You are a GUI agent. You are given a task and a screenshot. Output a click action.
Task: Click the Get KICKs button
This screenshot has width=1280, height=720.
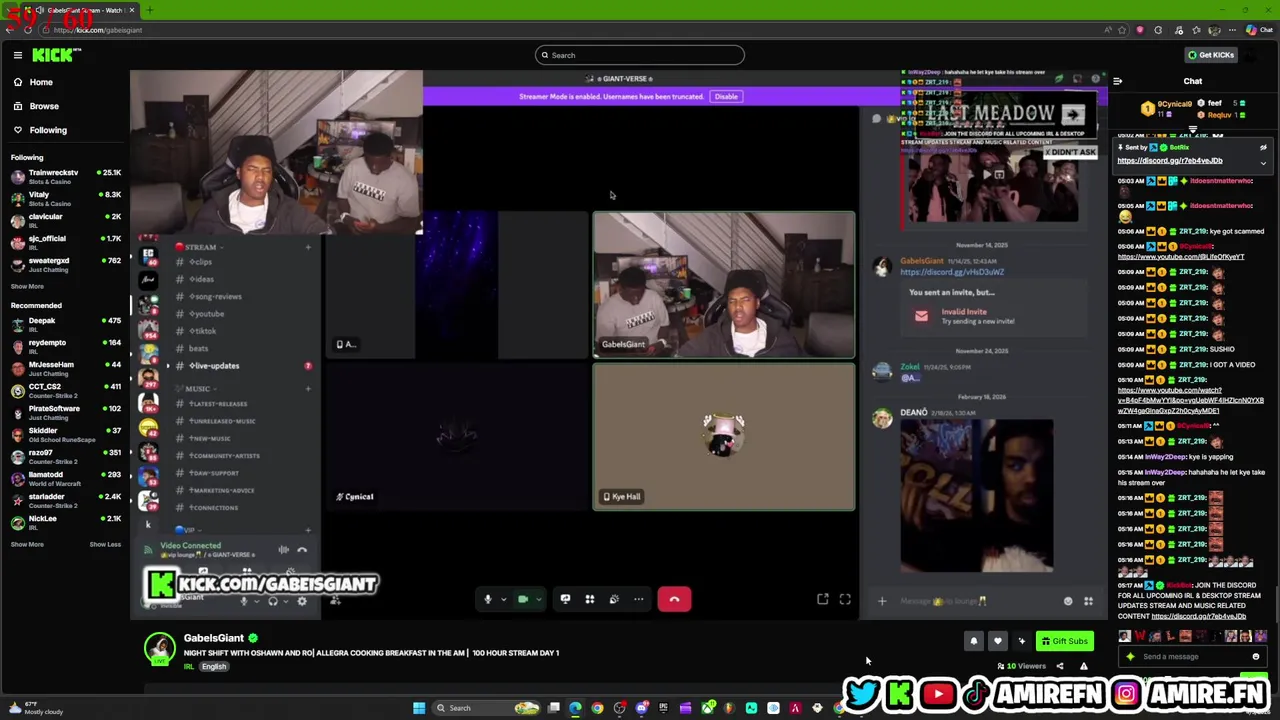(x=1210, y=55)
